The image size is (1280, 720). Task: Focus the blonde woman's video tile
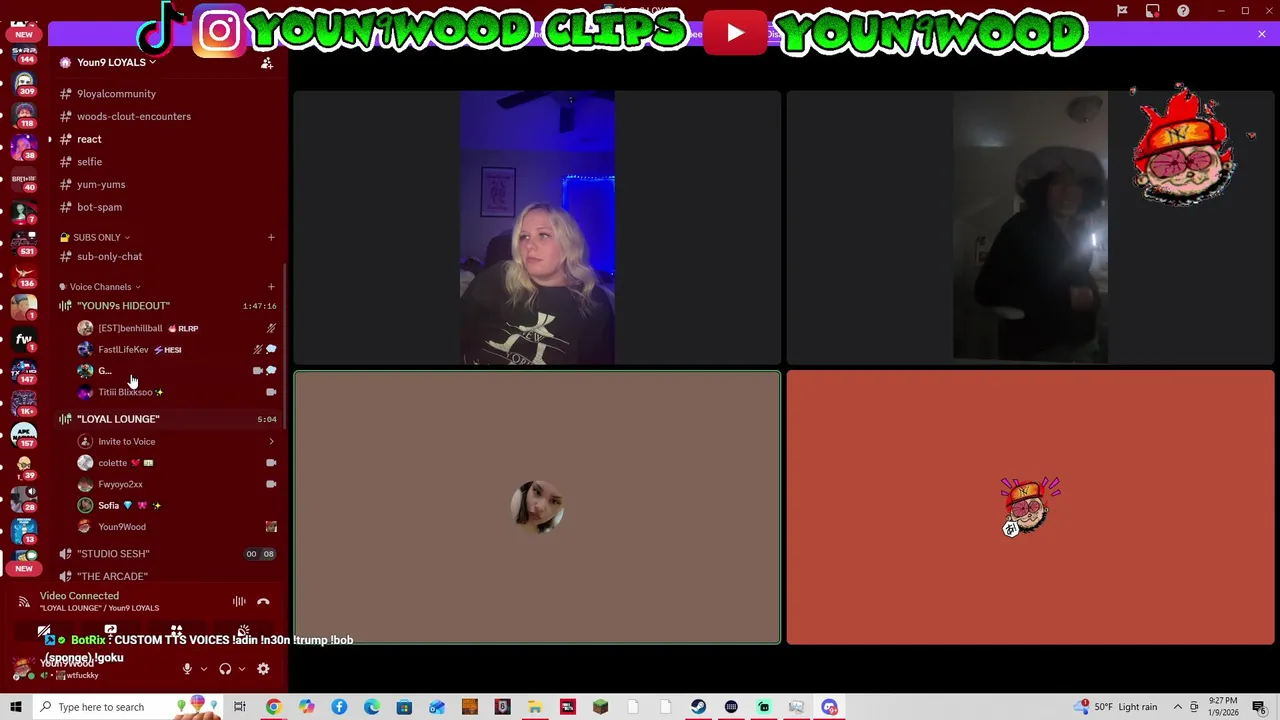(x=537, y=228)
